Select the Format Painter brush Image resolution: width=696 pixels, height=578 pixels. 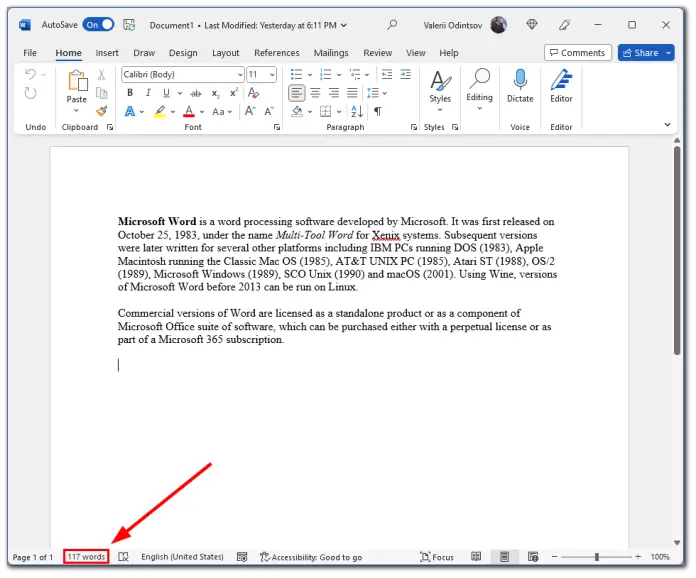click(102, 111)
